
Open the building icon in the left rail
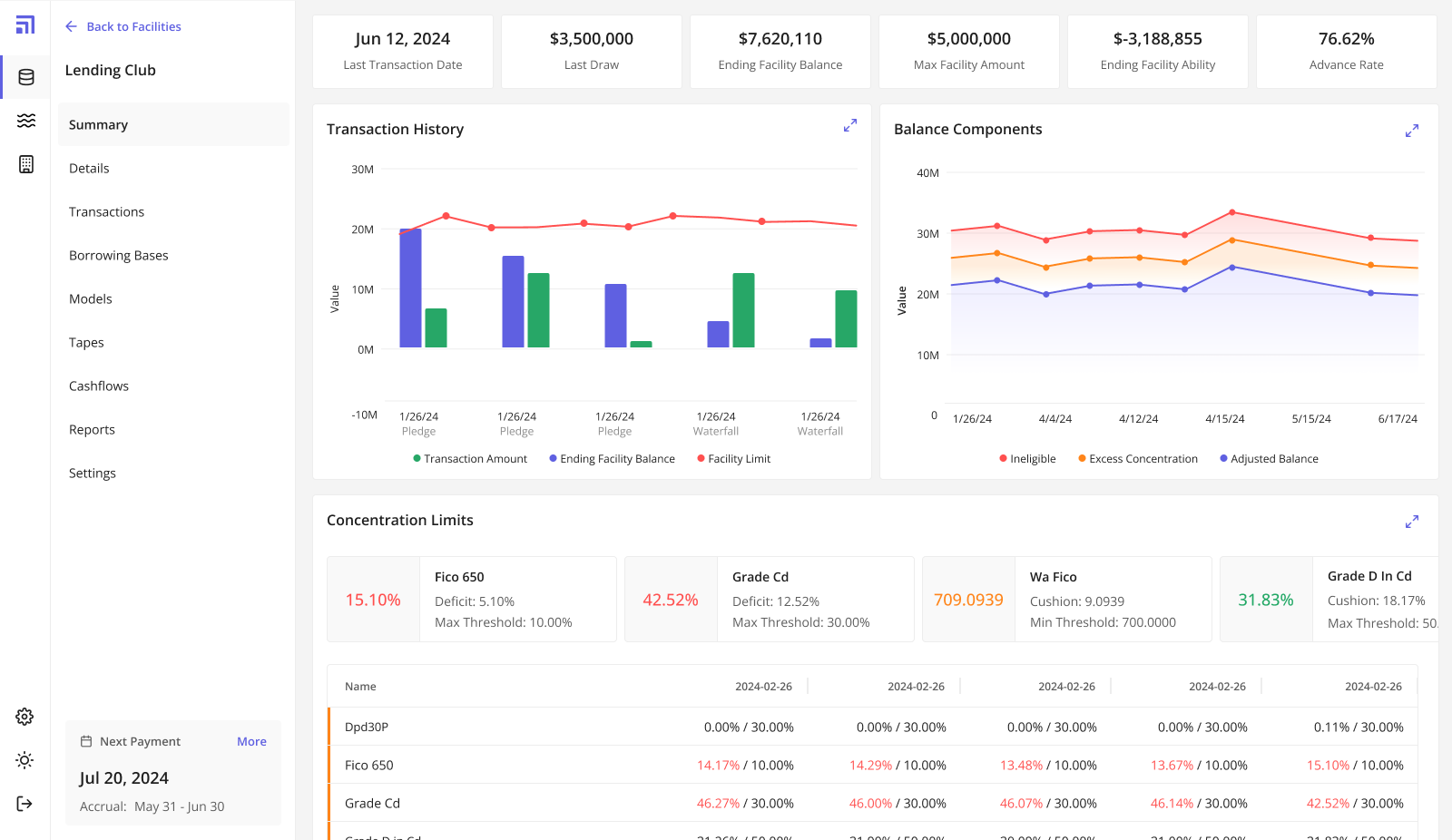tap(26, 164)
